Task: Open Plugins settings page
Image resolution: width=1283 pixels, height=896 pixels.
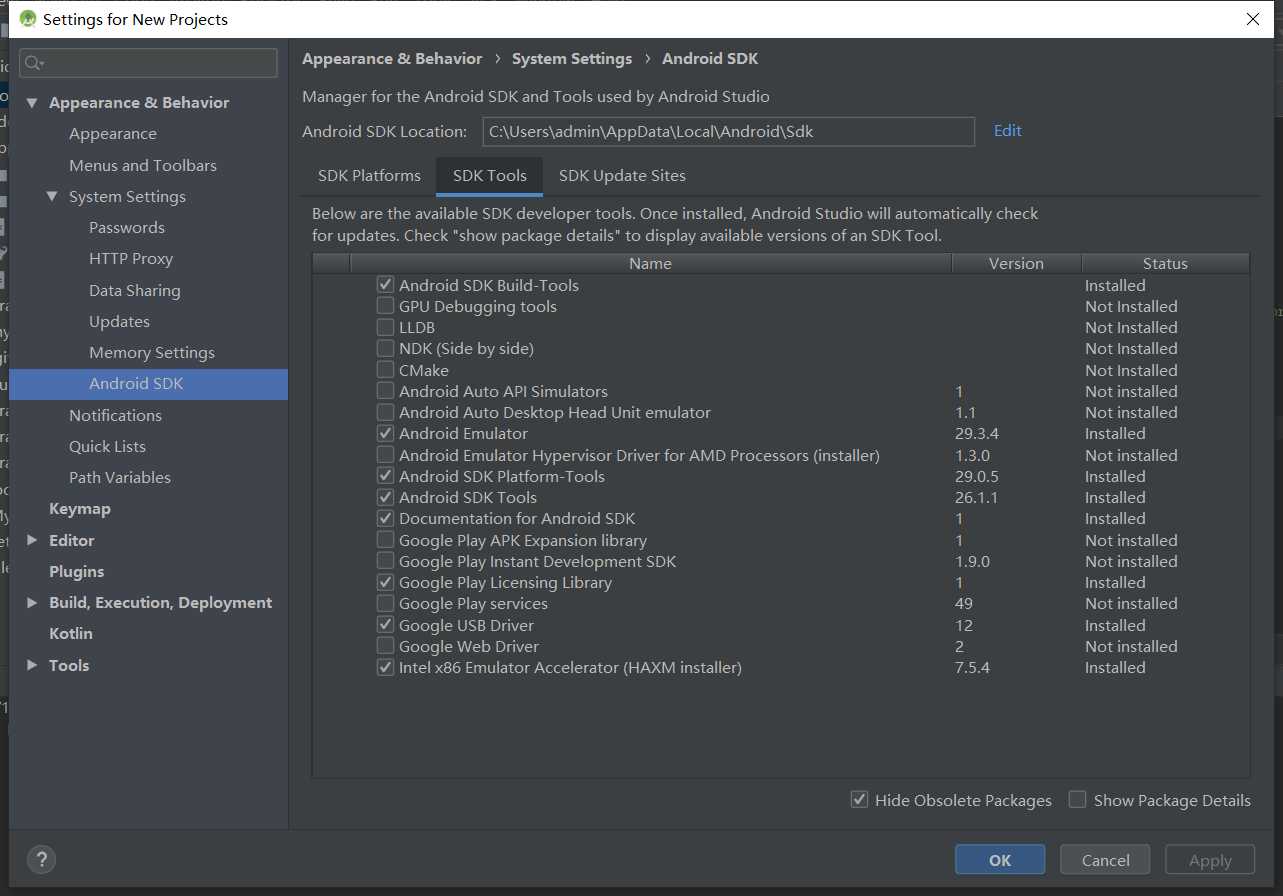Action: 77,571
